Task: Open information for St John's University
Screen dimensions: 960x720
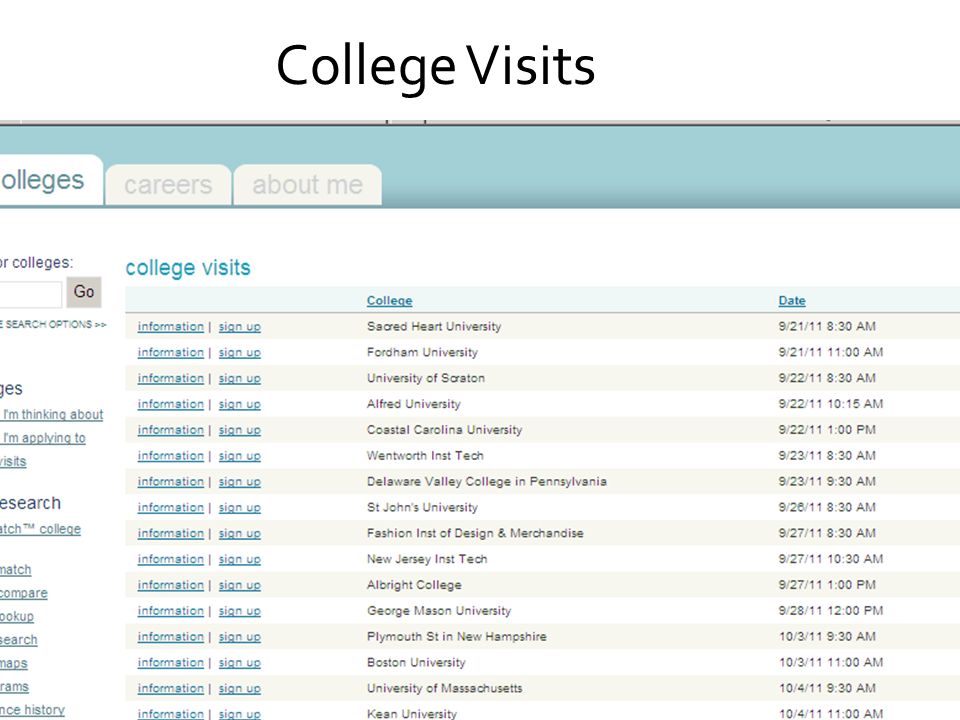Action: (x=171, y=507)
